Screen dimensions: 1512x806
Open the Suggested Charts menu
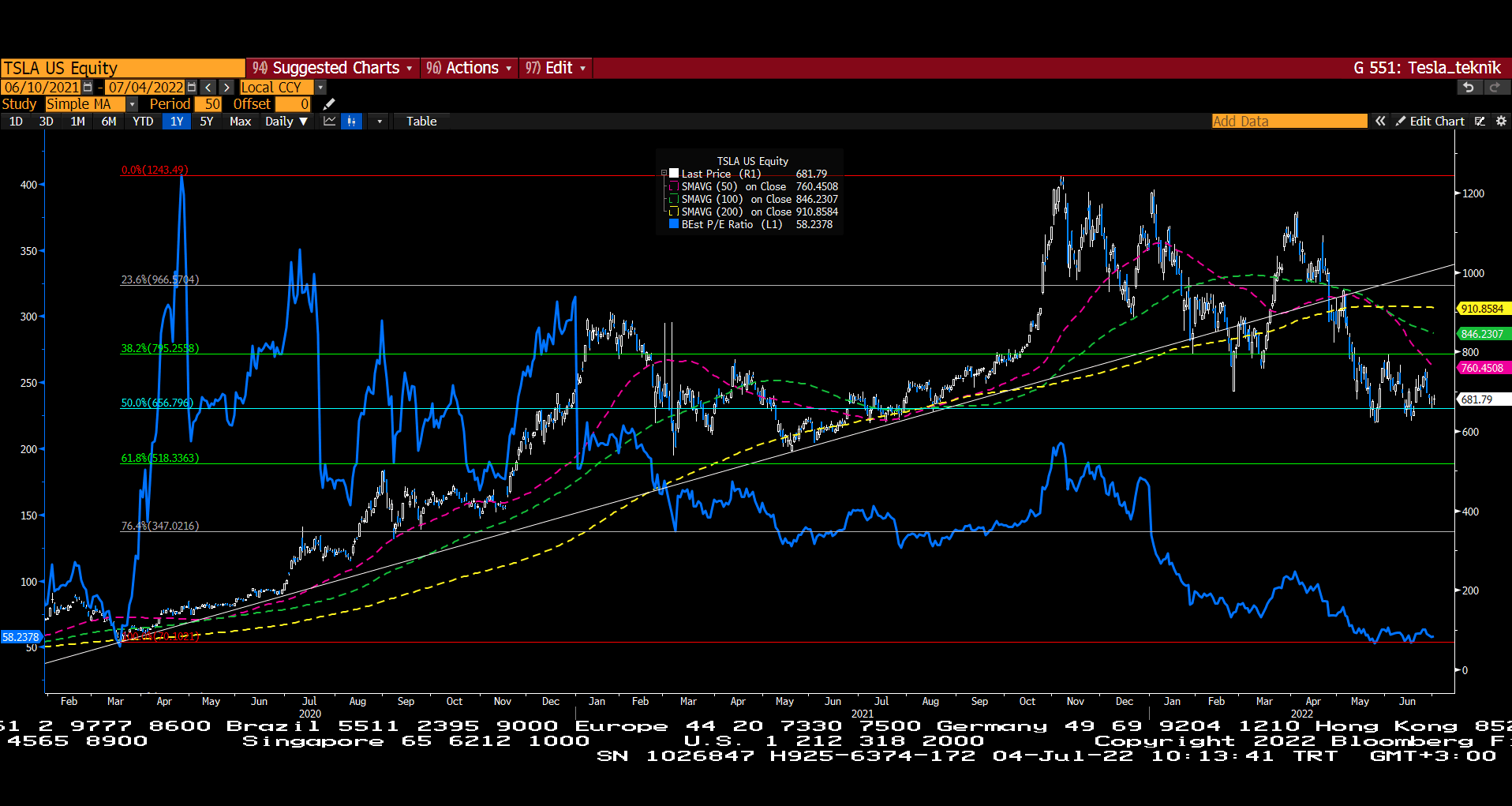pos(332,68)
